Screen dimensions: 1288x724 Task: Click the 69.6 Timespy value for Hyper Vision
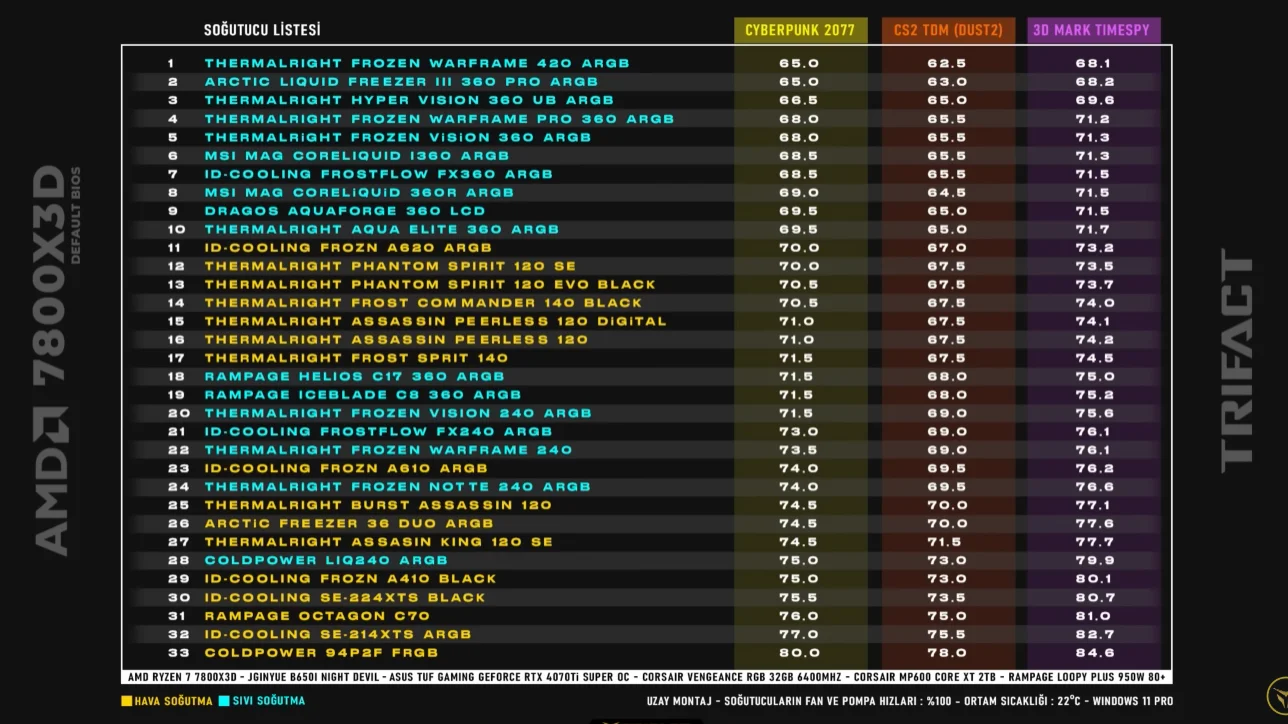[1094, 100]
